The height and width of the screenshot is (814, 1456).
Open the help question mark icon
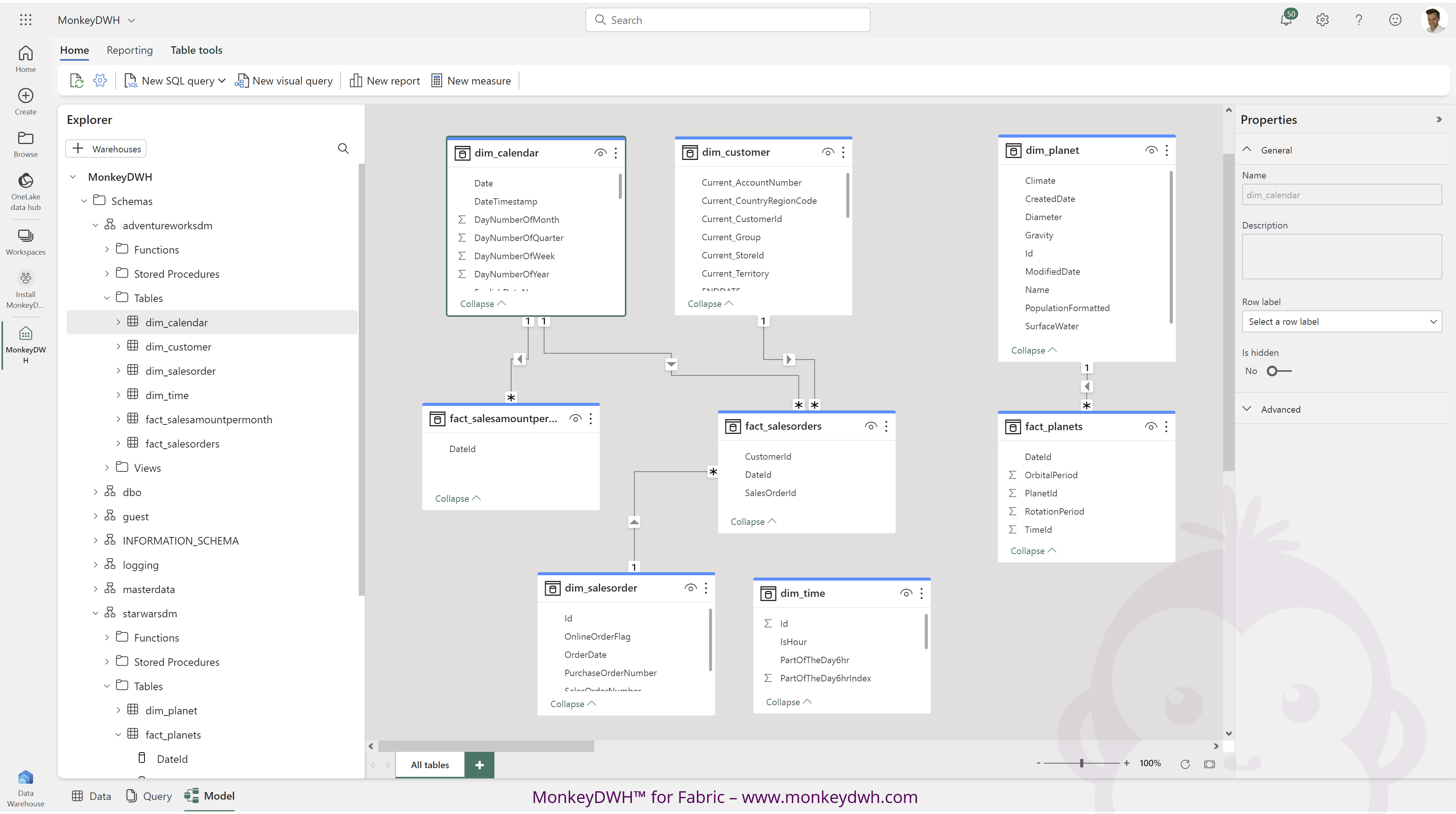(1359, 20)
